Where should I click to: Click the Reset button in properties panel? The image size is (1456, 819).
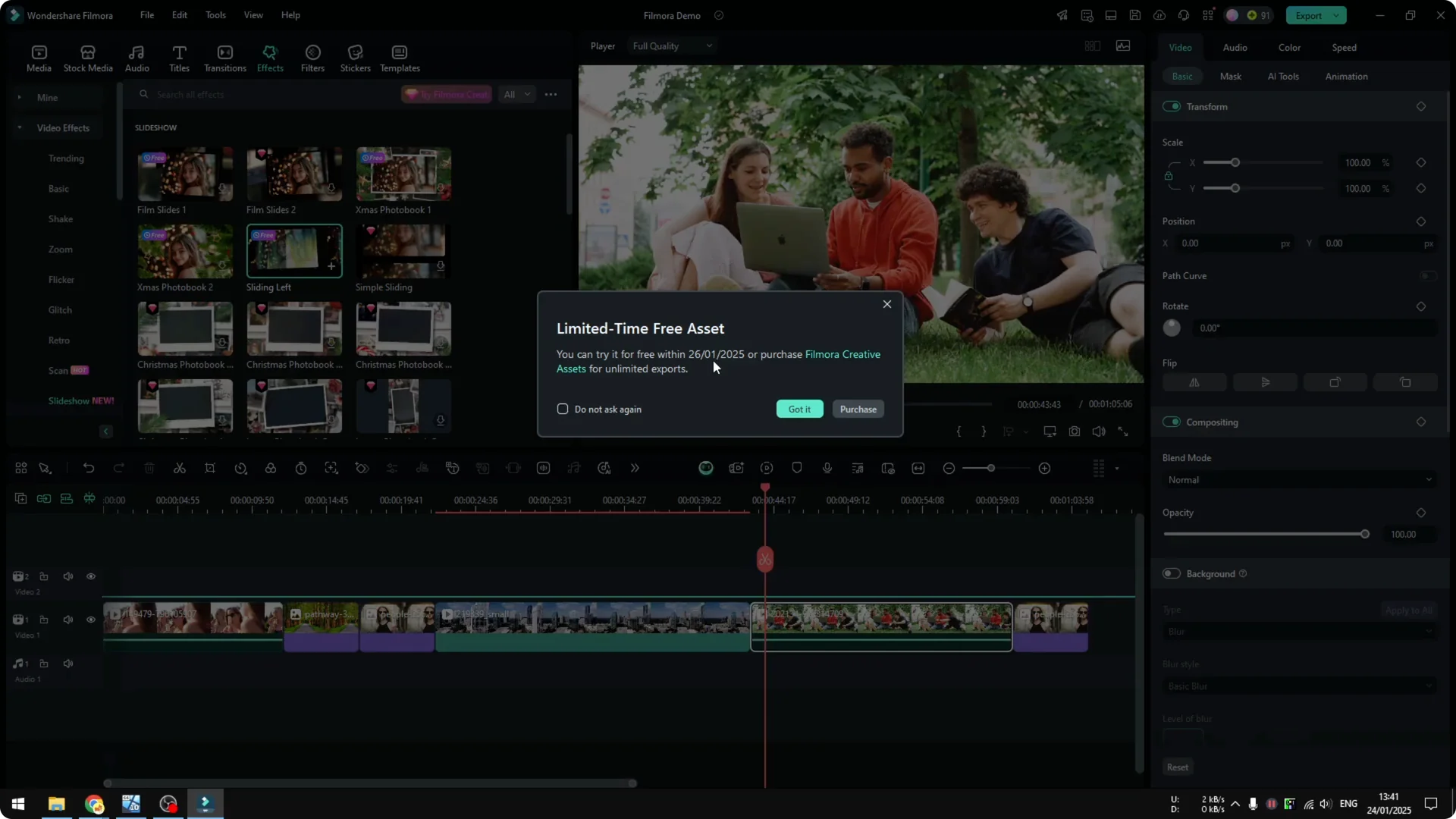(1177, 767)
